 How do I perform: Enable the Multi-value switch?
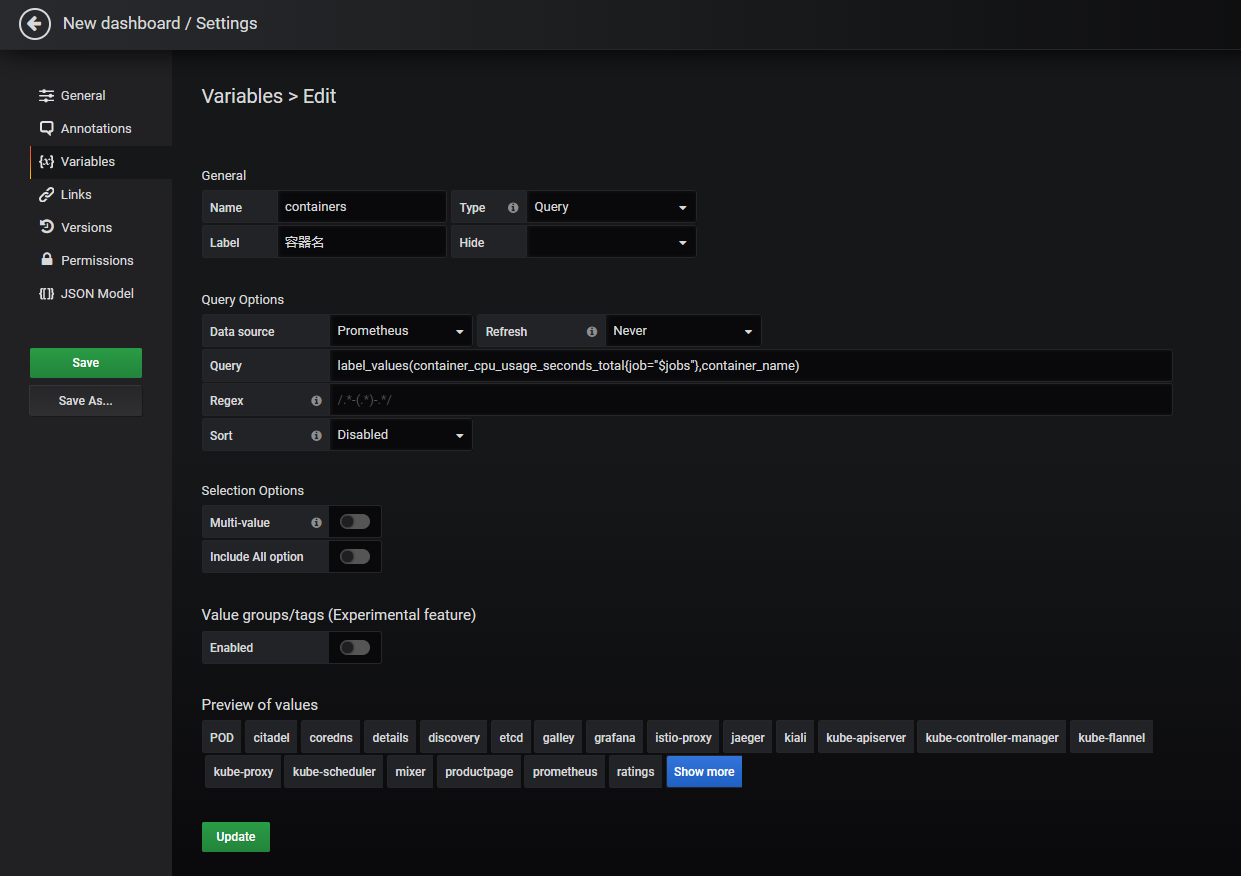click(354, 522)
